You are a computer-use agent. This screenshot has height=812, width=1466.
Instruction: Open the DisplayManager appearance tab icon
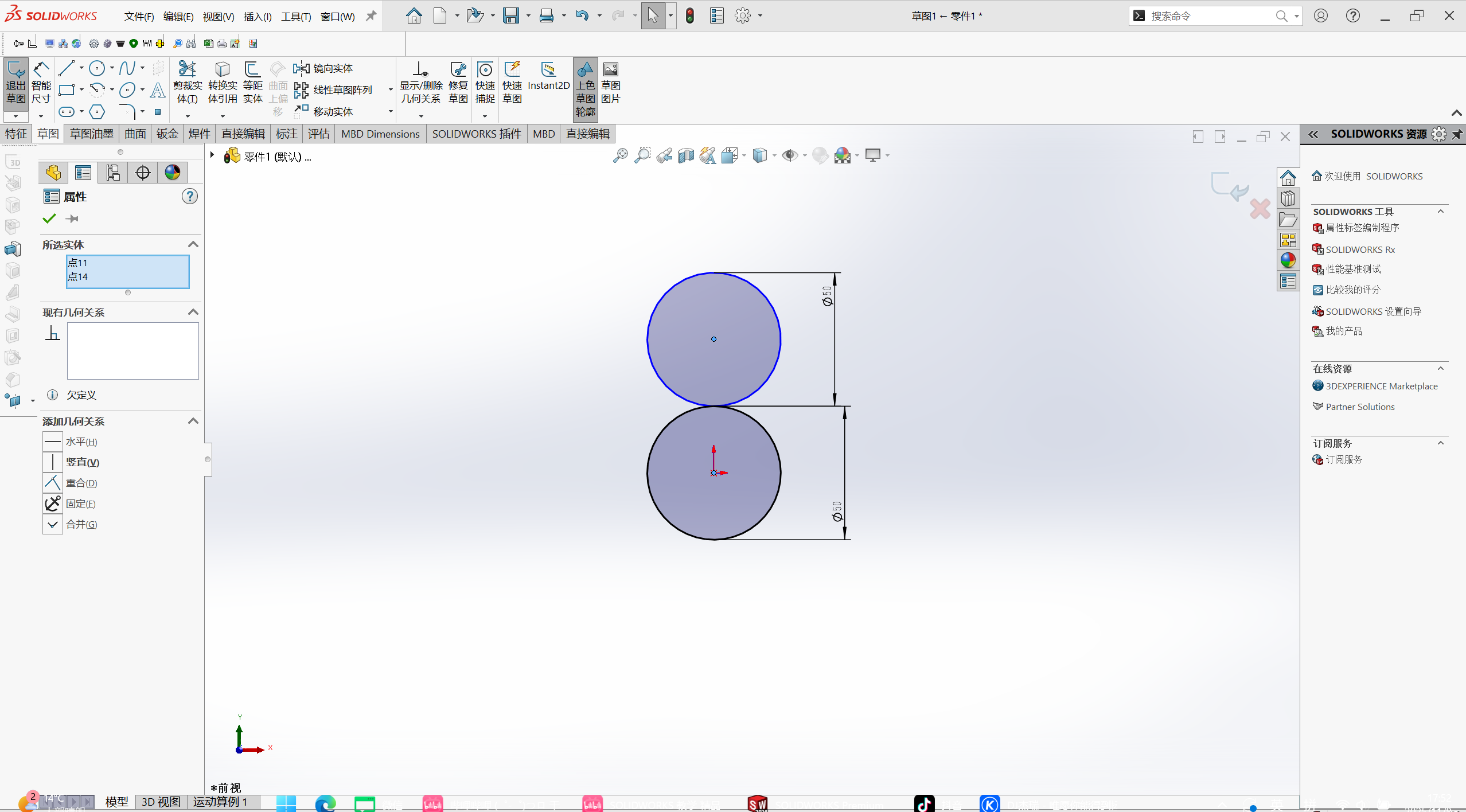(173, 172)
